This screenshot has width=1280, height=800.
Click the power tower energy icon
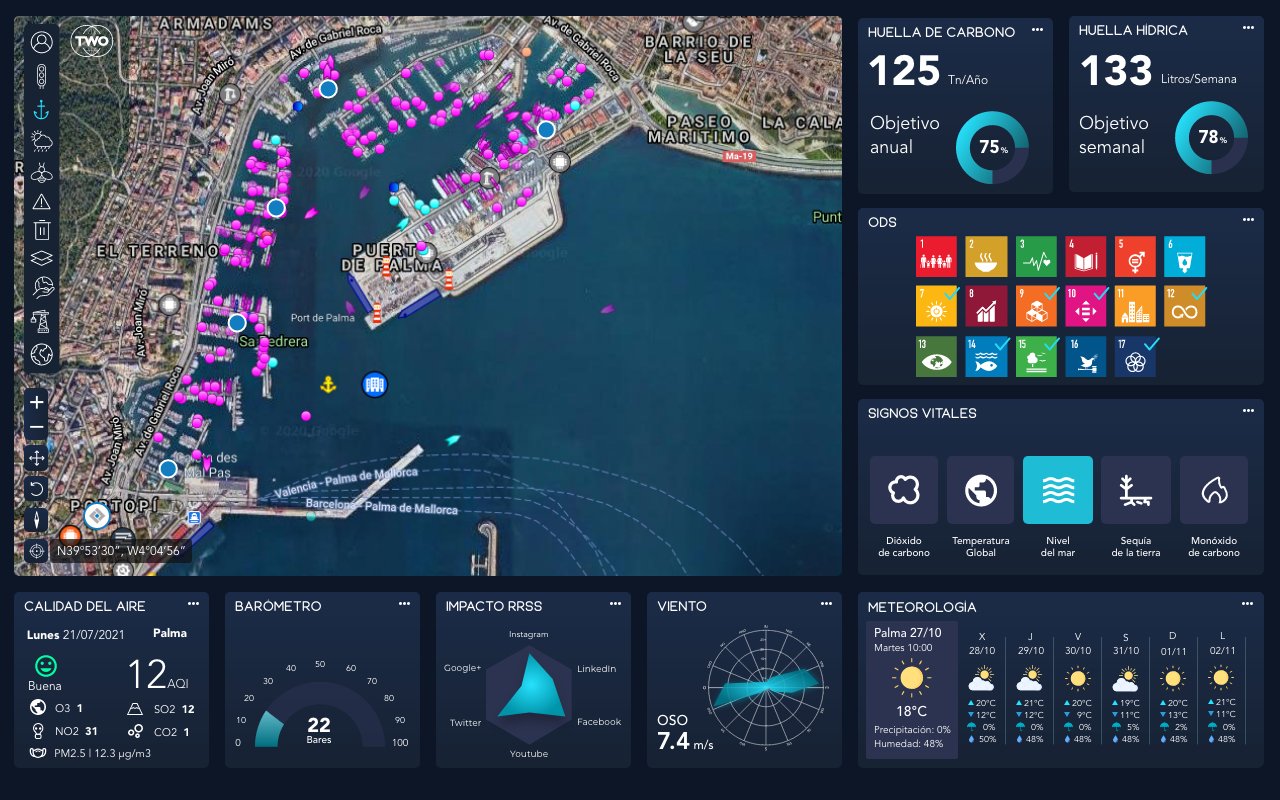point(41,321)
